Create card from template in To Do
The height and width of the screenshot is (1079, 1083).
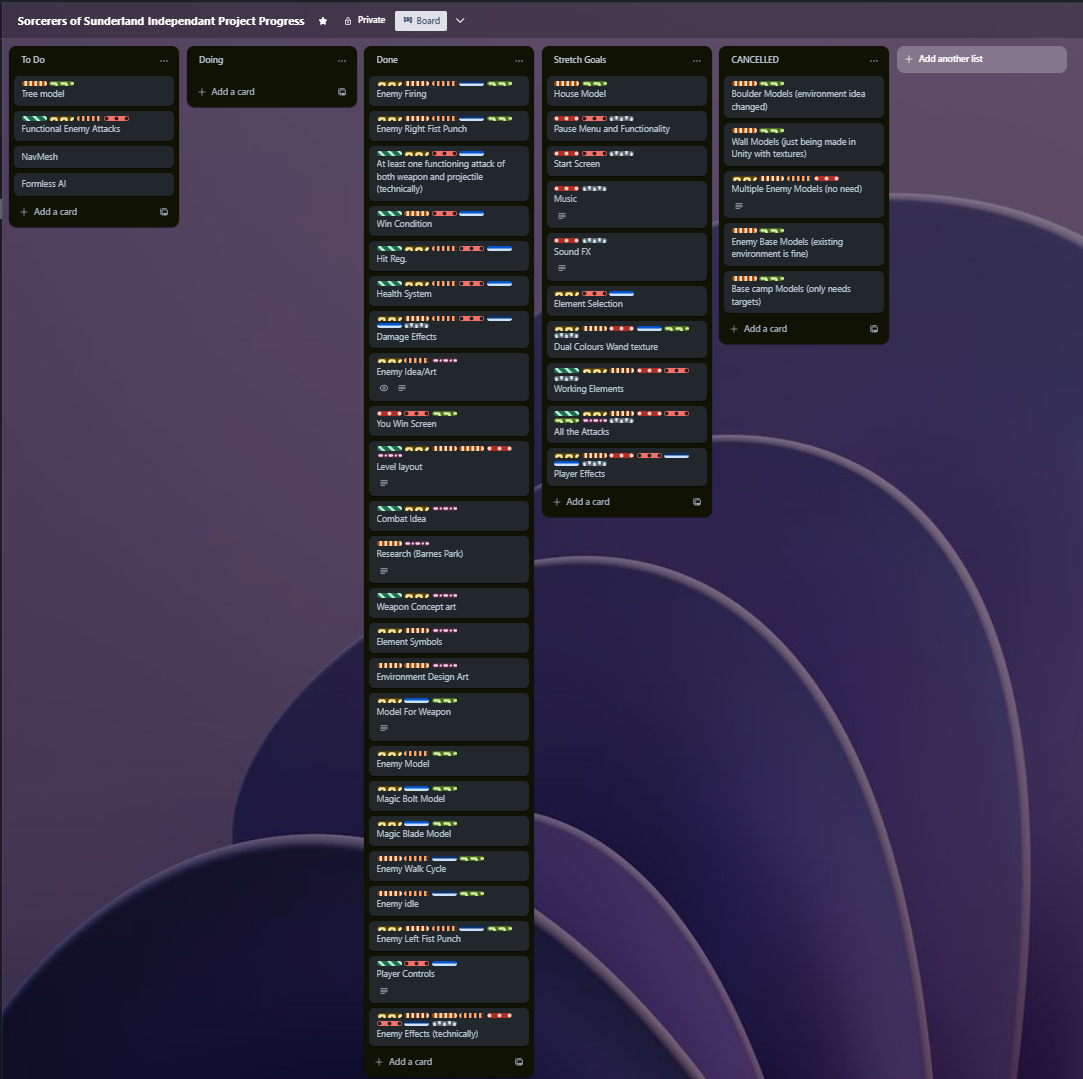[x=164, y=212]
